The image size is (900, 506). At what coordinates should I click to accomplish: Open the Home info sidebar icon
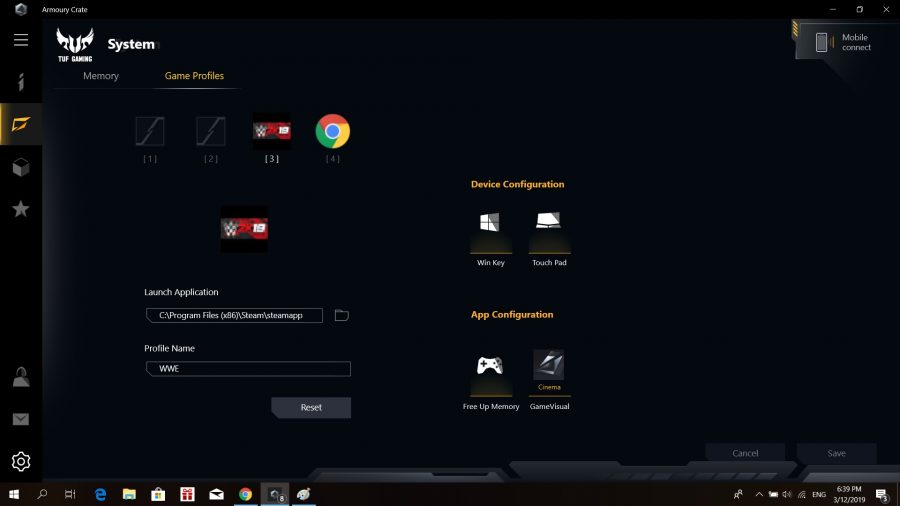coord(21,82)
